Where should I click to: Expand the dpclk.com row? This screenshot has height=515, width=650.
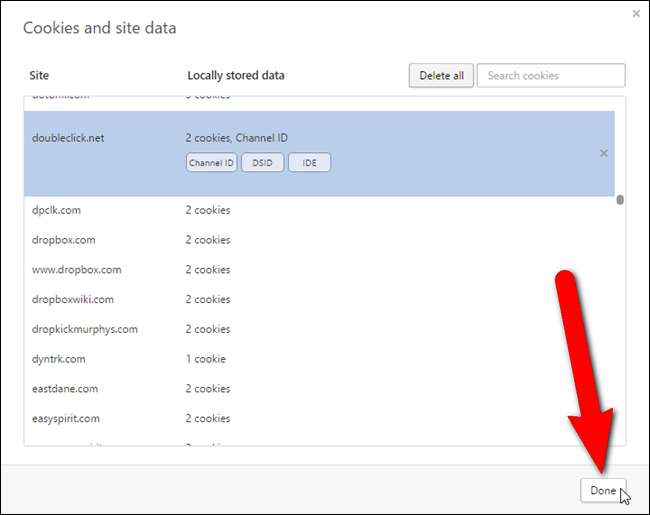click(x=56, y=210)
